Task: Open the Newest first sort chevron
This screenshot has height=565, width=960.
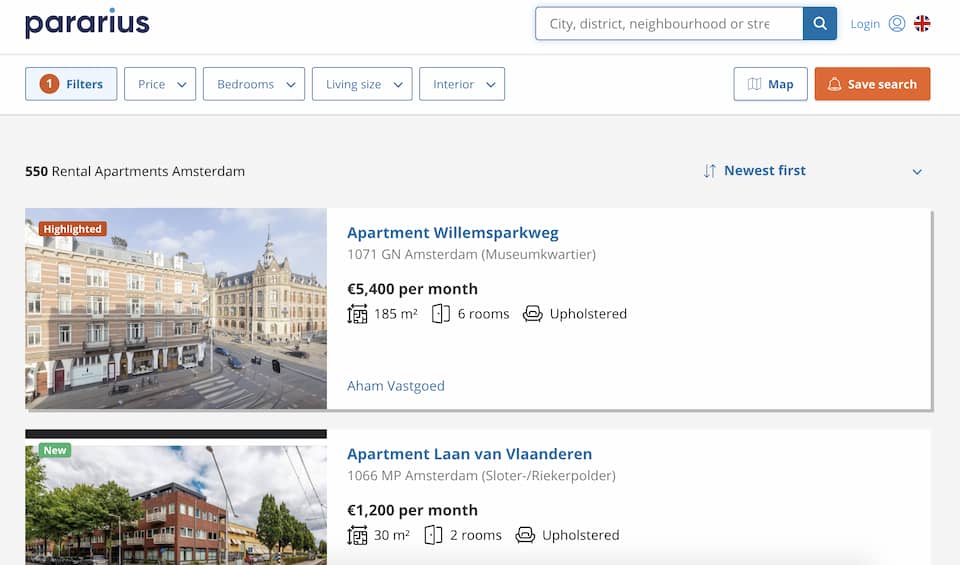Action: point(917,172)
